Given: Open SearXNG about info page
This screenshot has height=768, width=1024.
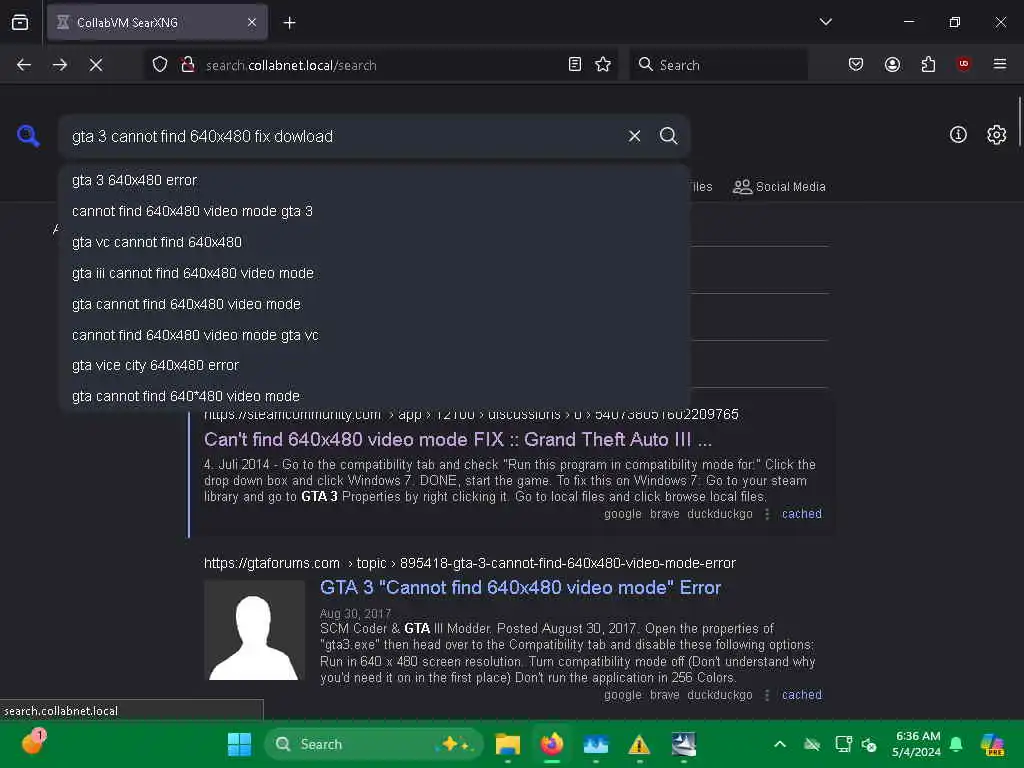Looking at the screenshot, I should tap(958, 135).
